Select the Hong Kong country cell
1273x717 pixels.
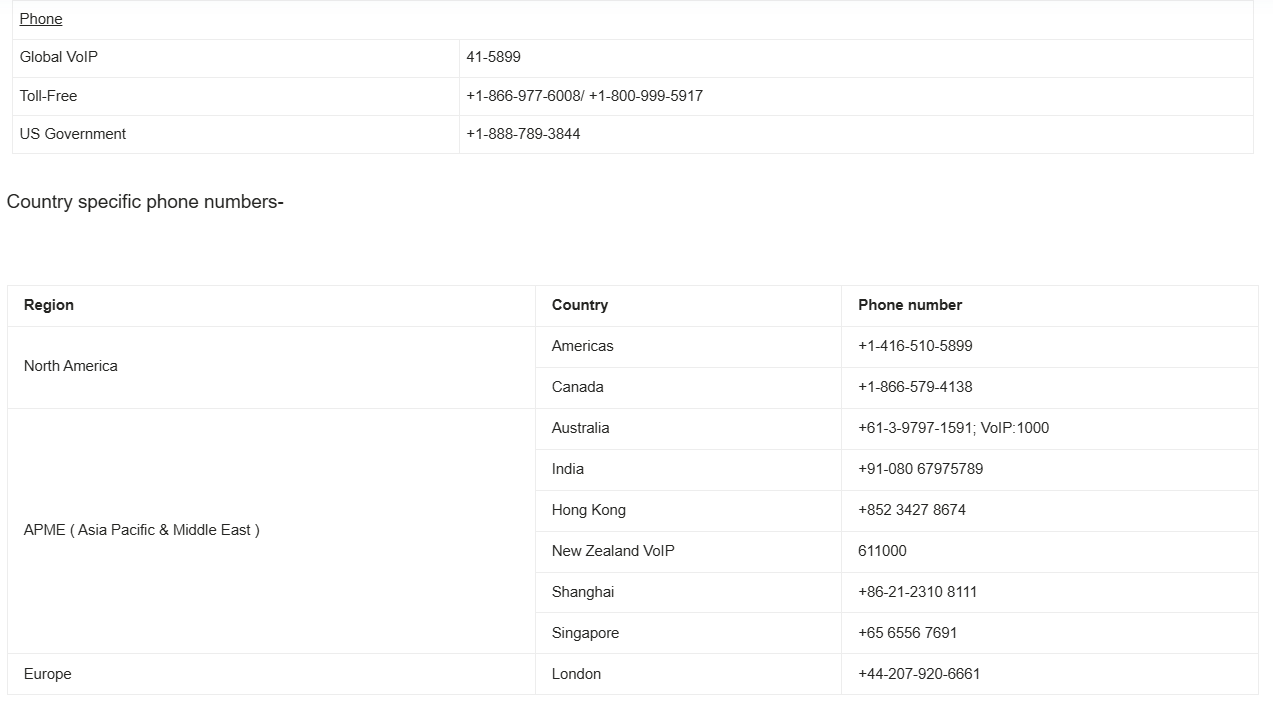click(589, 510)
